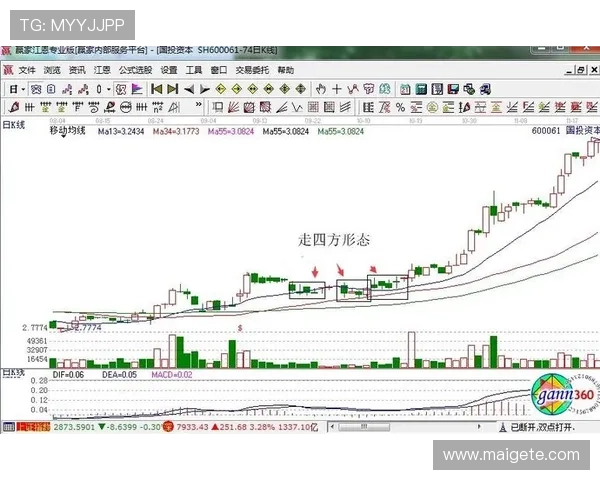Screen dimensions: 600x480
Task: Open the 窗口 menu
Action: [219, 70]
